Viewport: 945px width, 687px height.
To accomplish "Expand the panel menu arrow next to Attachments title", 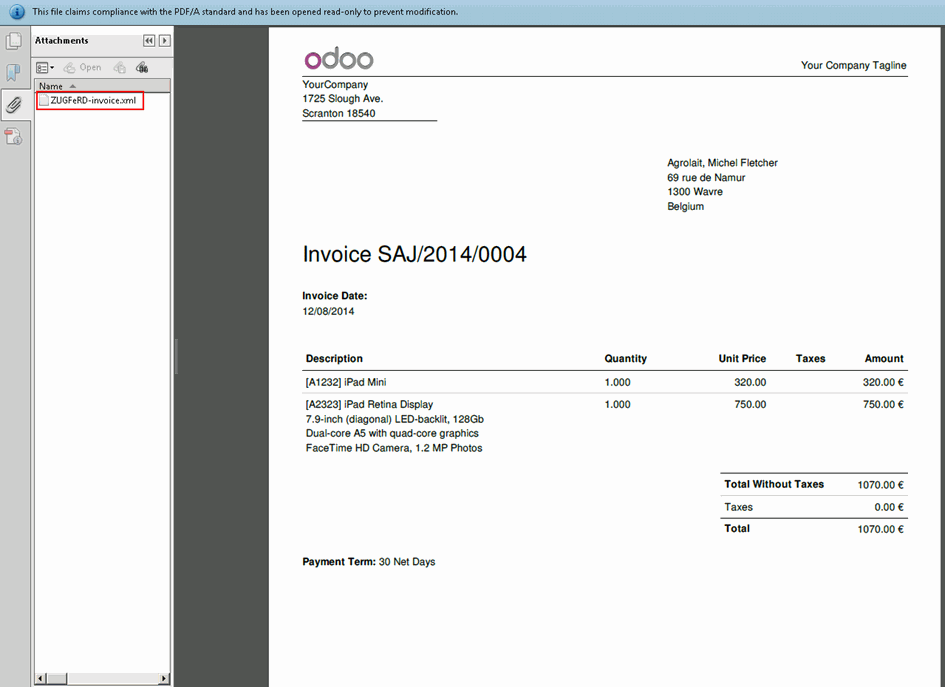I will coord(165,40).
